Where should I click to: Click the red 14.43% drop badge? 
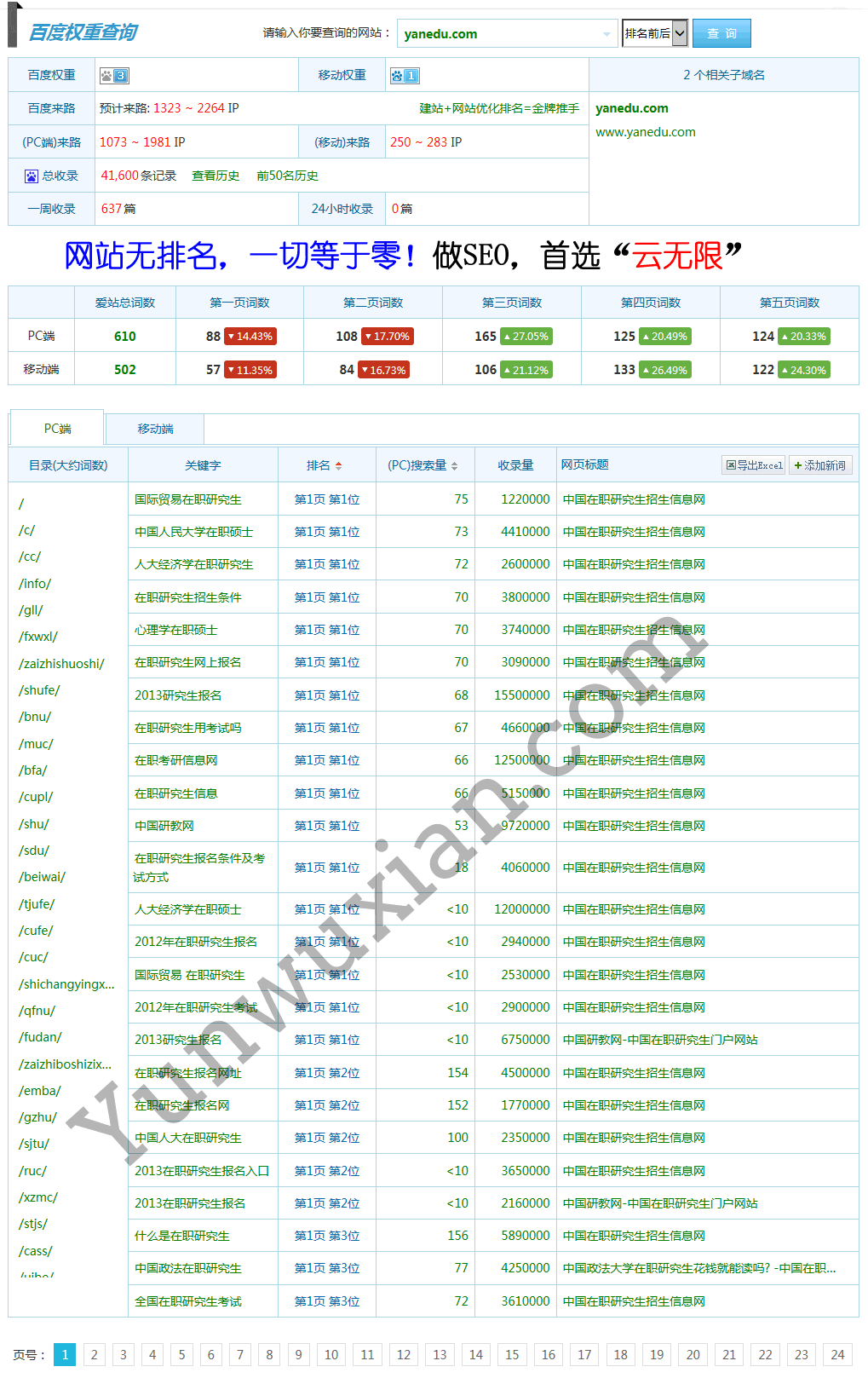[x=250, y=337]
